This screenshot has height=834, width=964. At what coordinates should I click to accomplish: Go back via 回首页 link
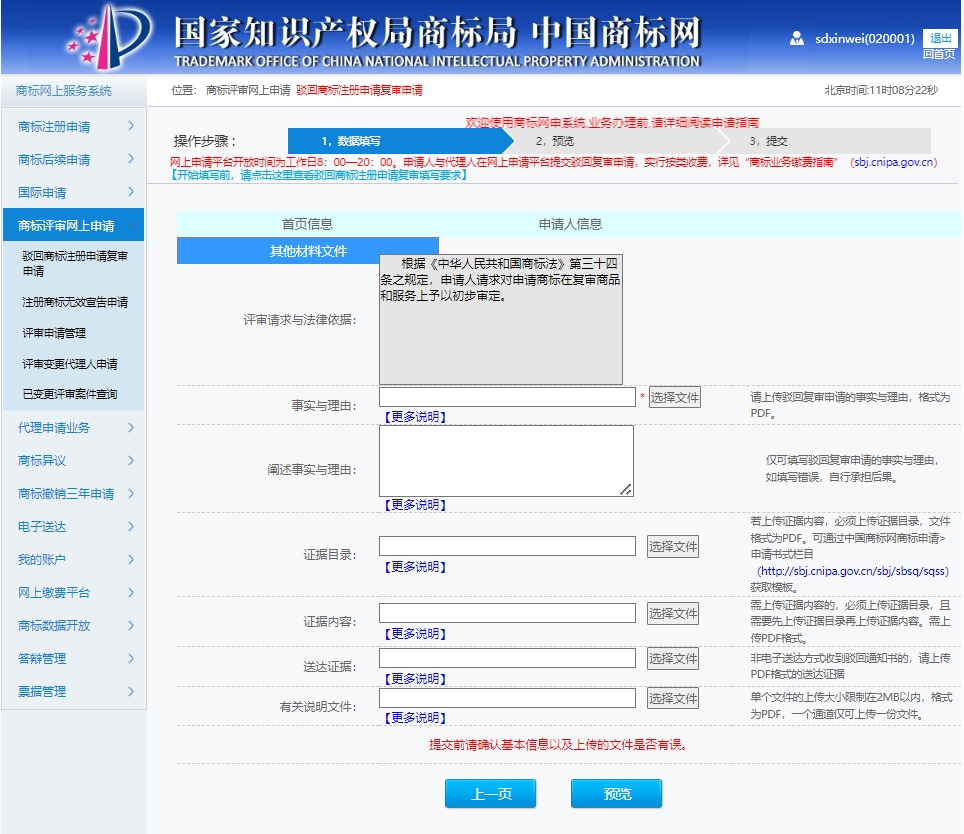(939, 54)
